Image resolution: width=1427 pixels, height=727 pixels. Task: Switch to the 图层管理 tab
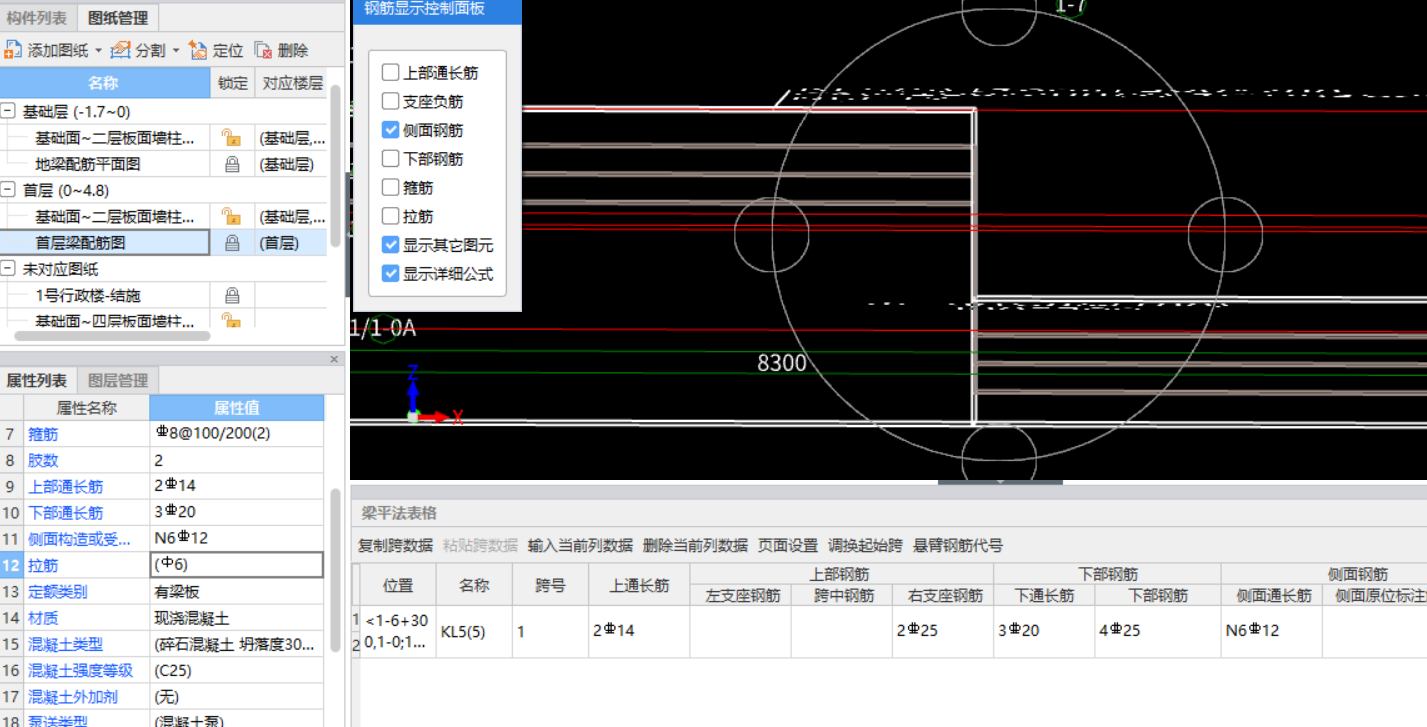tap(118, 380)
